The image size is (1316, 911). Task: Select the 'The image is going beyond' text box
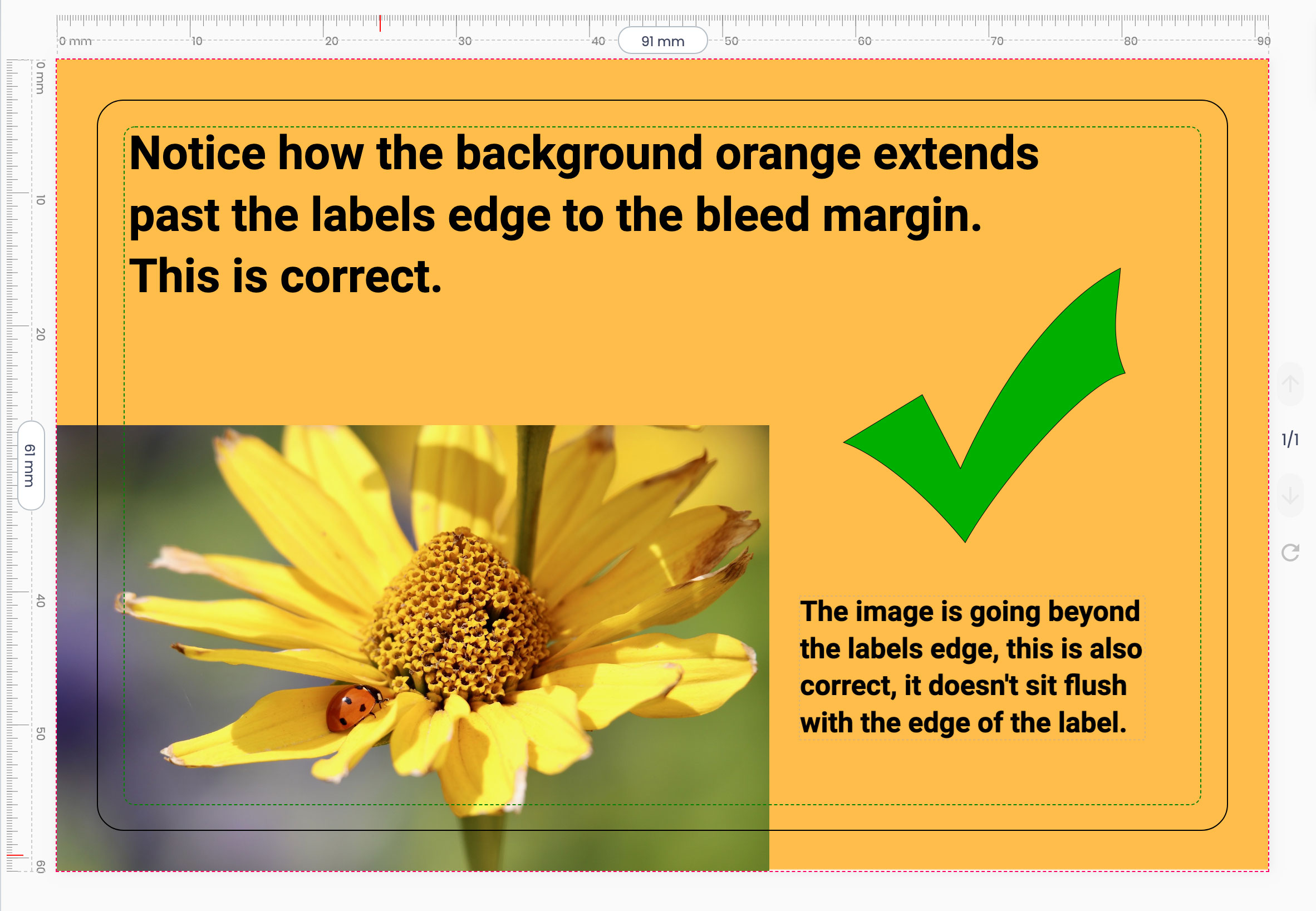971,667
